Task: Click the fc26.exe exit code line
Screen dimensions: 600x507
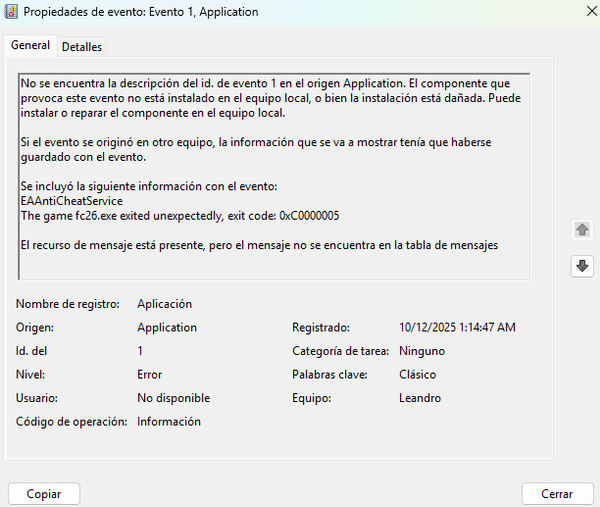Action: click(185, 216)
